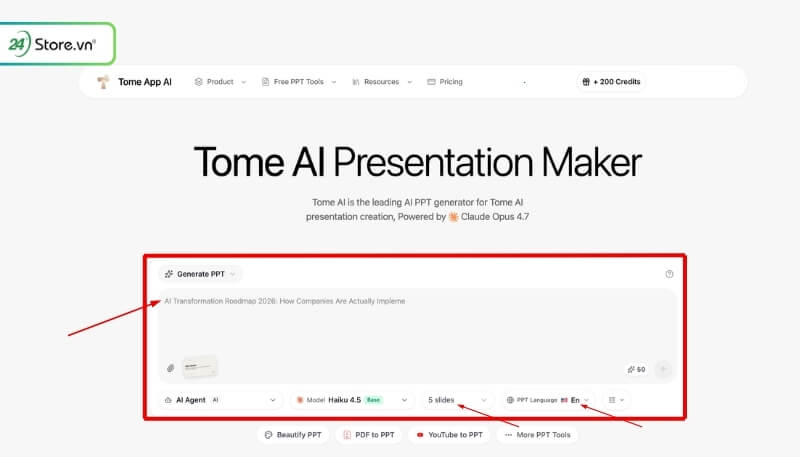This screenshot has height=457, width=800.
Task: Click the sparkle icon beside Generate PPT
Action: [x=168, y=274]
